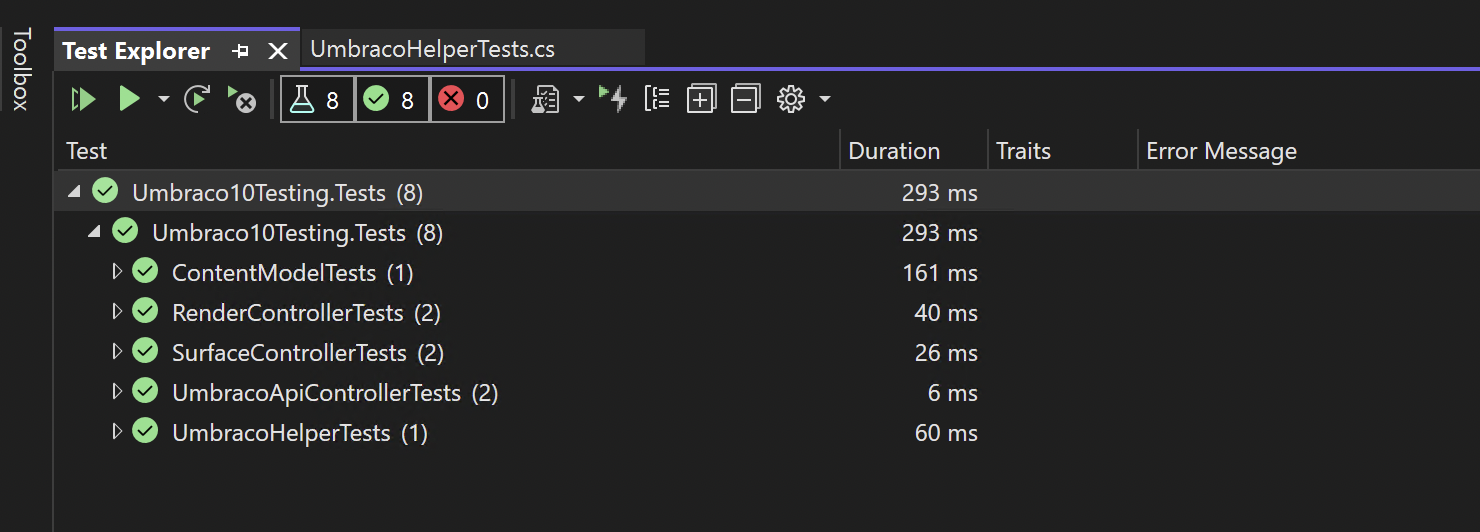
Task: Expand all tests with plus icon
Action: coord(701,99)
